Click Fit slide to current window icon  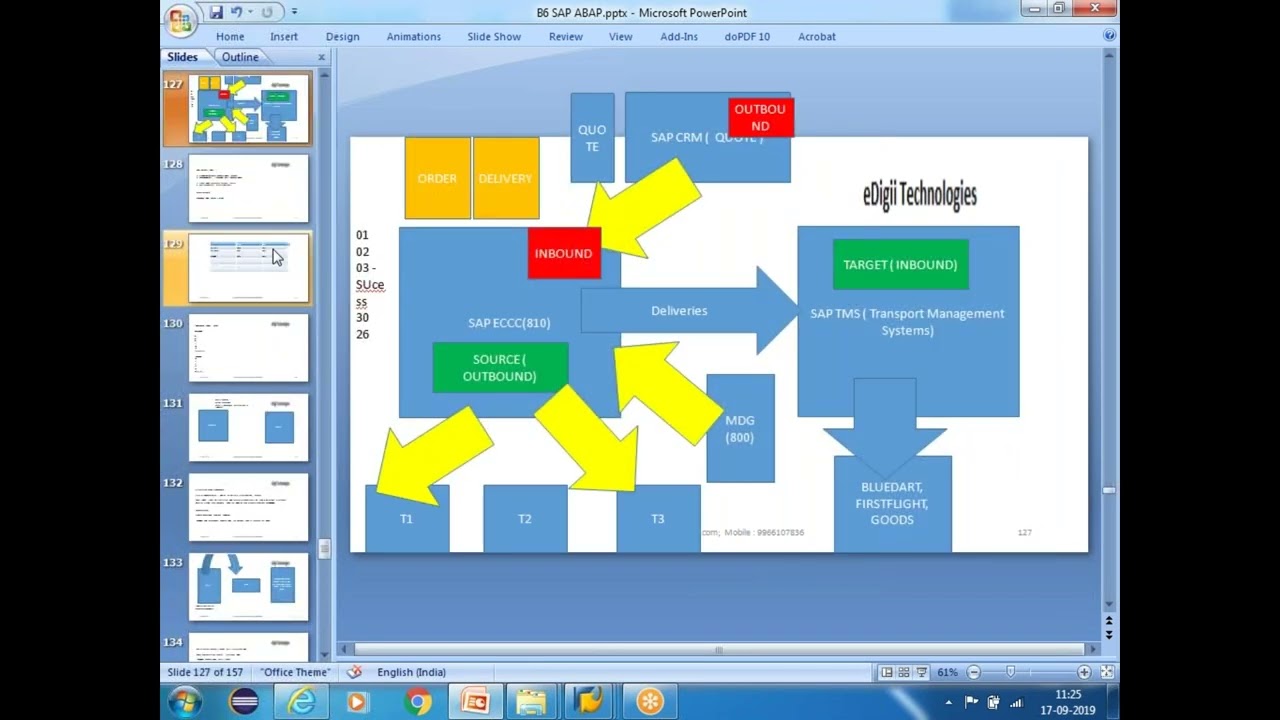point(1106,673)
